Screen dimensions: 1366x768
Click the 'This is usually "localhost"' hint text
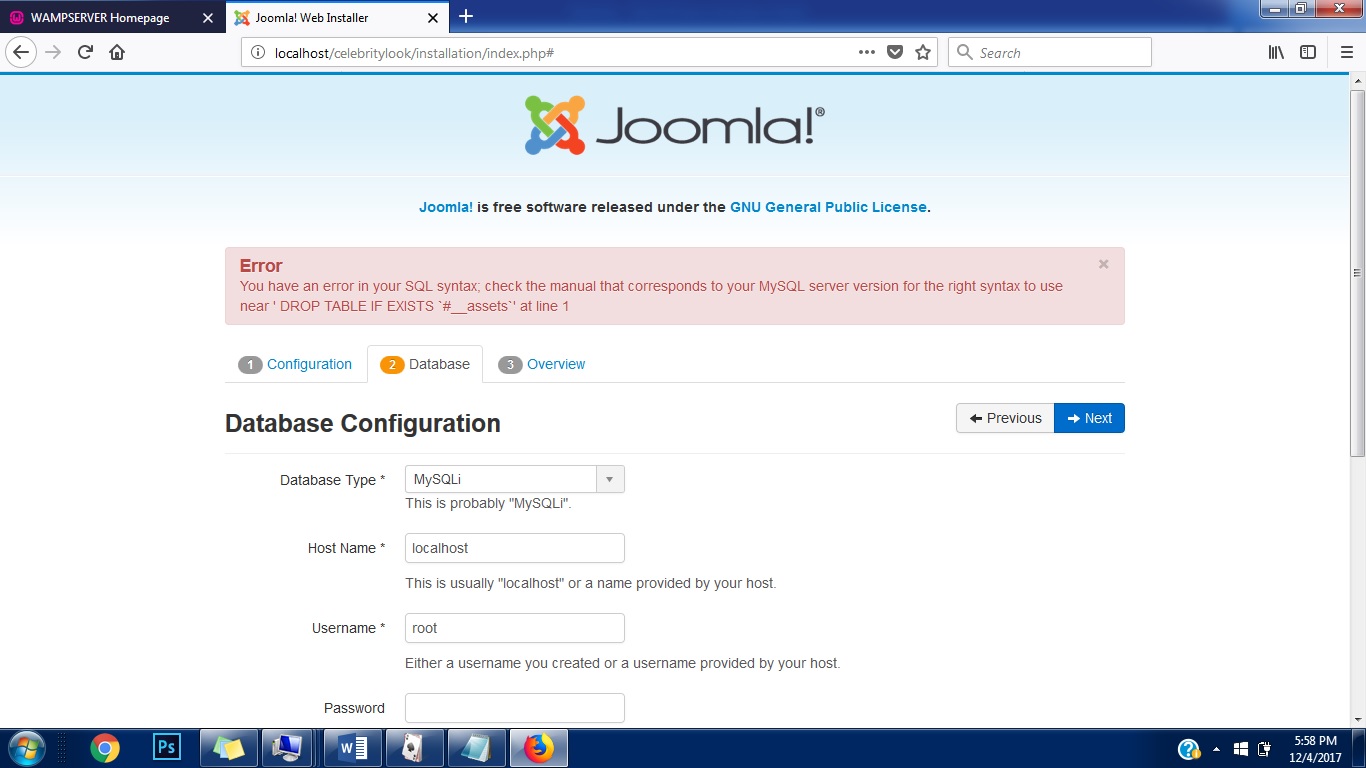click(590, 583)
